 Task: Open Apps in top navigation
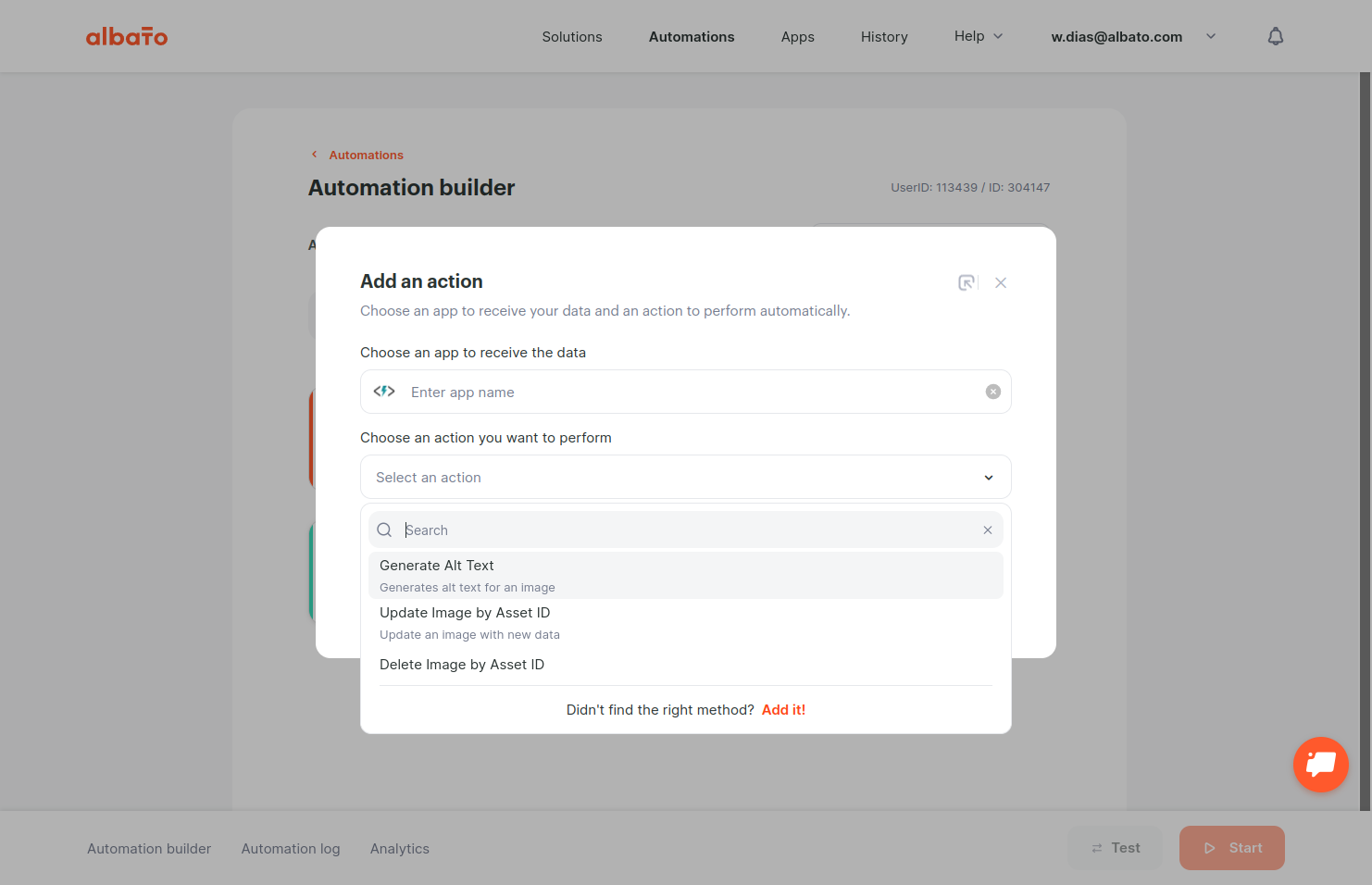pos(798,37)
